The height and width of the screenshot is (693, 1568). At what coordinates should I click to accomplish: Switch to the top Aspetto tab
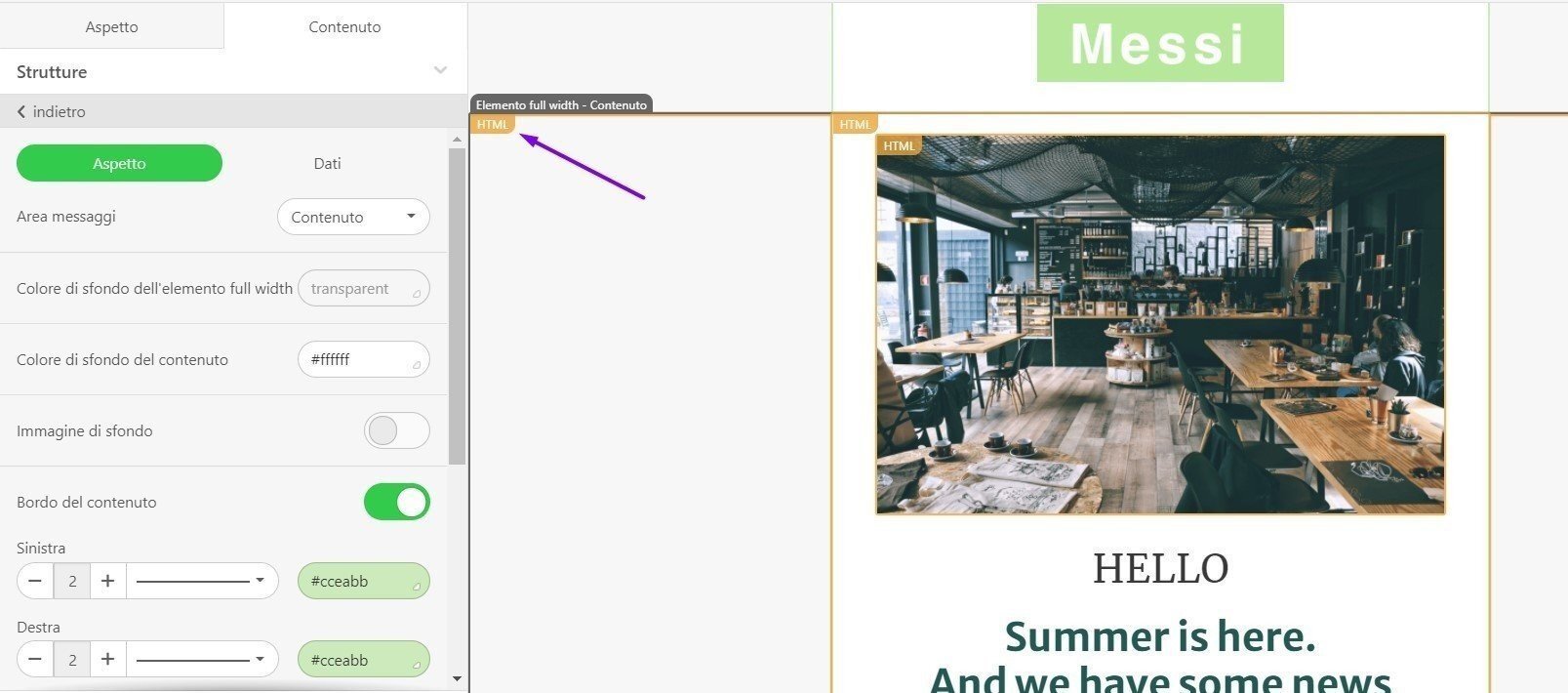111,26
